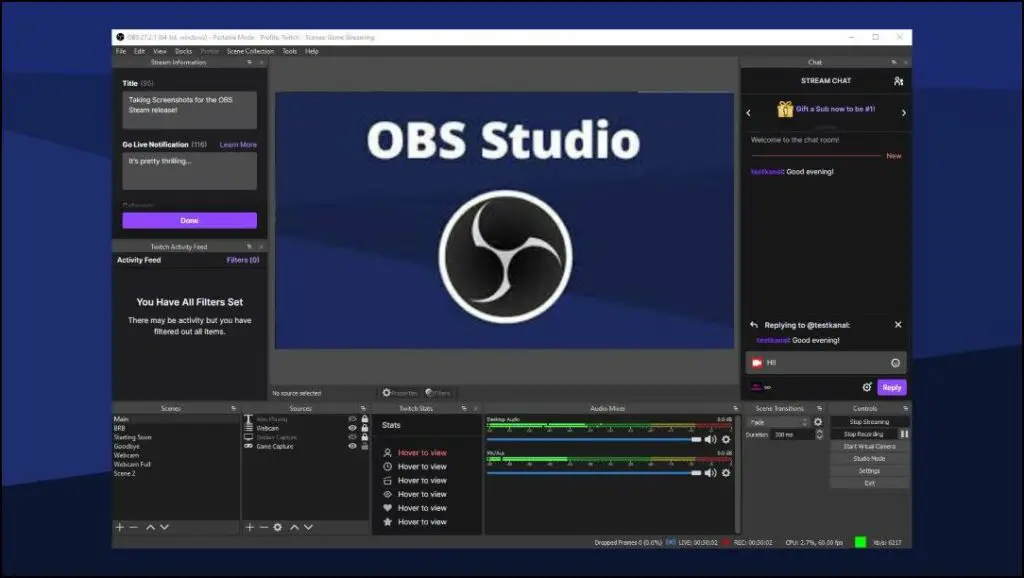Toggle lock on Display Capture source

coord(364,438)
